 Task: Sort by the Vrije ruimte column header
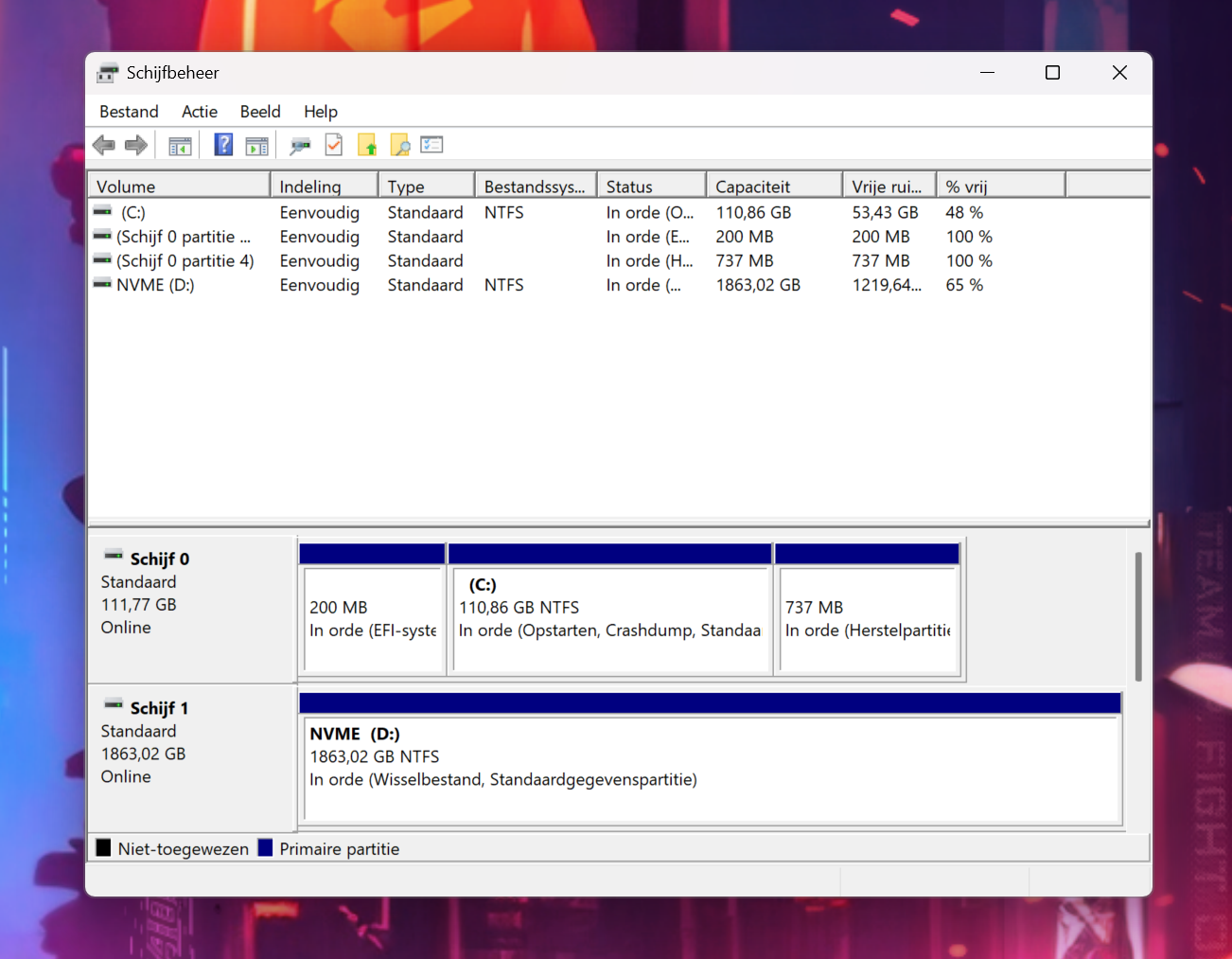coord(890,186)
